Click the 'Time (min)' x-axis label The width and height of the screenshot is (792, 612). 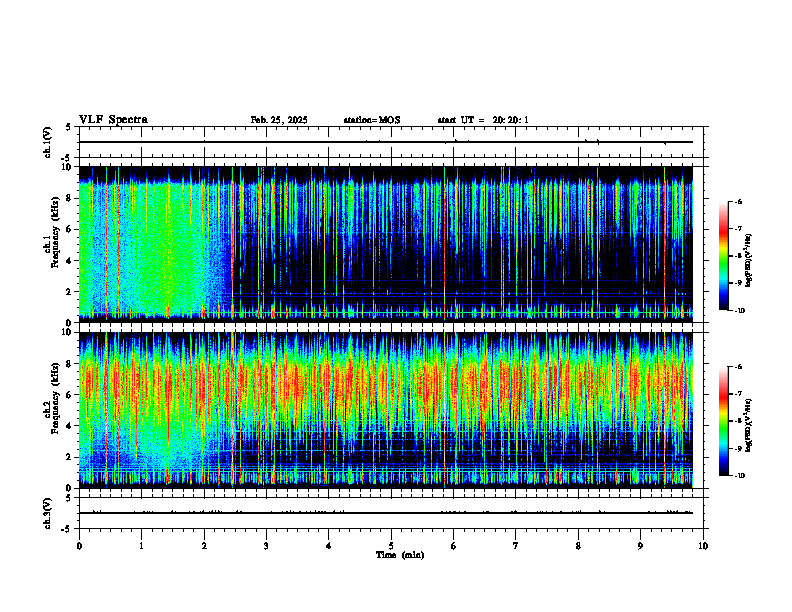coord(400,555)
